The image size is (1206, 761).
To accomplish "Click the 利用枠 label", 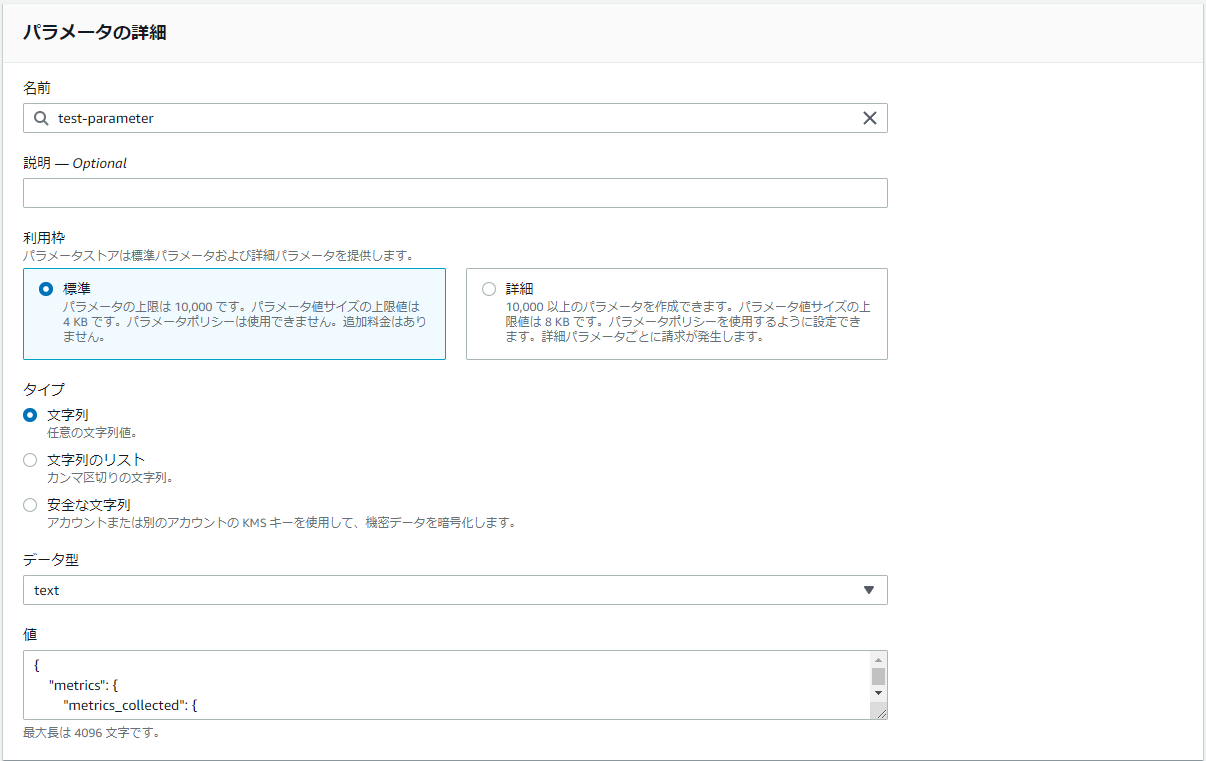I will [x=44, y=238].
